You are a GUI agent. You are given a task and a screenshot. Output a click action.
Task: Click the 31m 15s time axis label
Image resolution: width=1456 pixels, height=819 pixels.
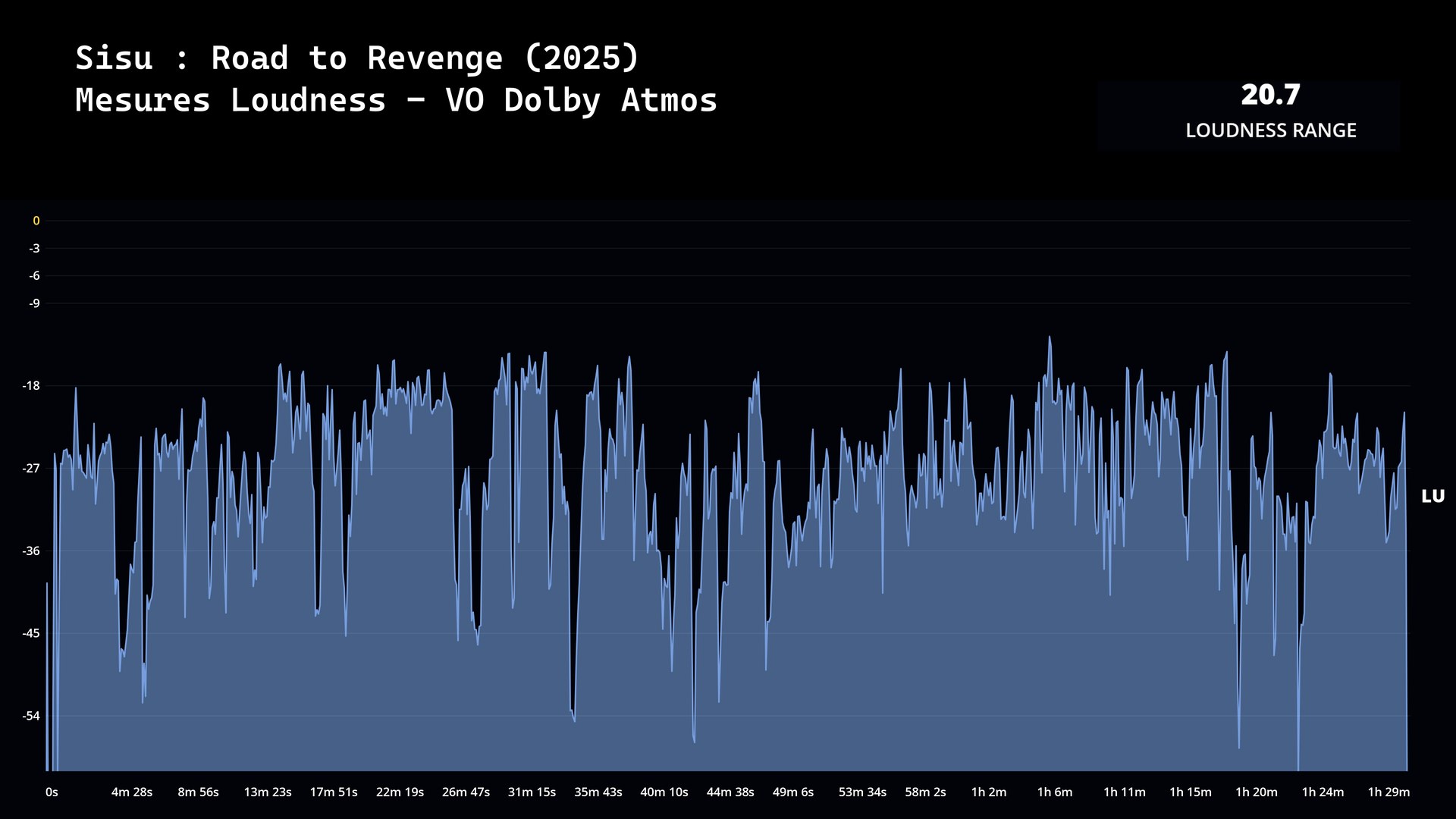[532, 792]
